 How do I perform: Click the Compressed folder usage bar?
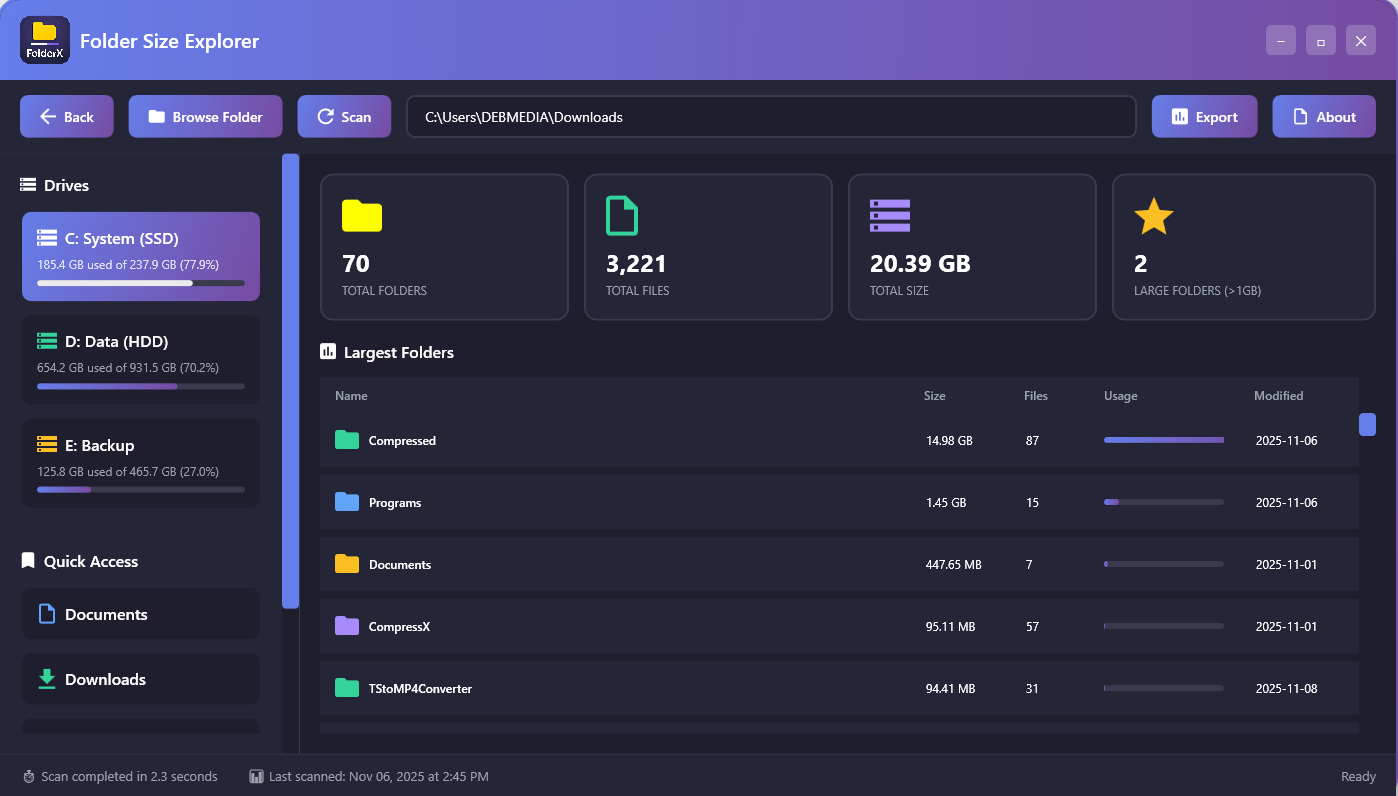(1163, 440)
